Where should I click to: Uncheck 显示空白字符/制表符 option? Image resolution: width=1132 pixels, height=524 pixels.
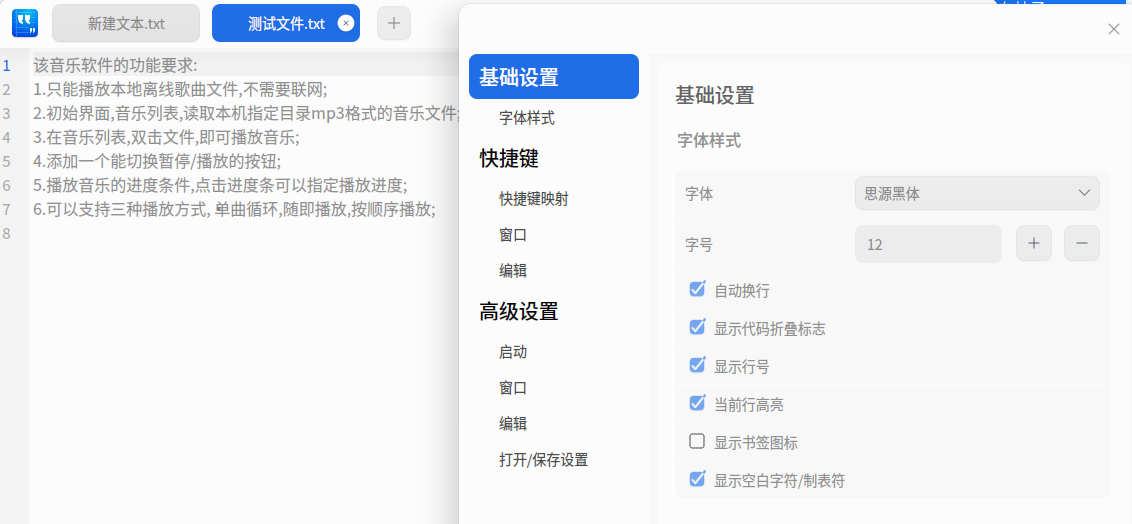tap(697, 479)
